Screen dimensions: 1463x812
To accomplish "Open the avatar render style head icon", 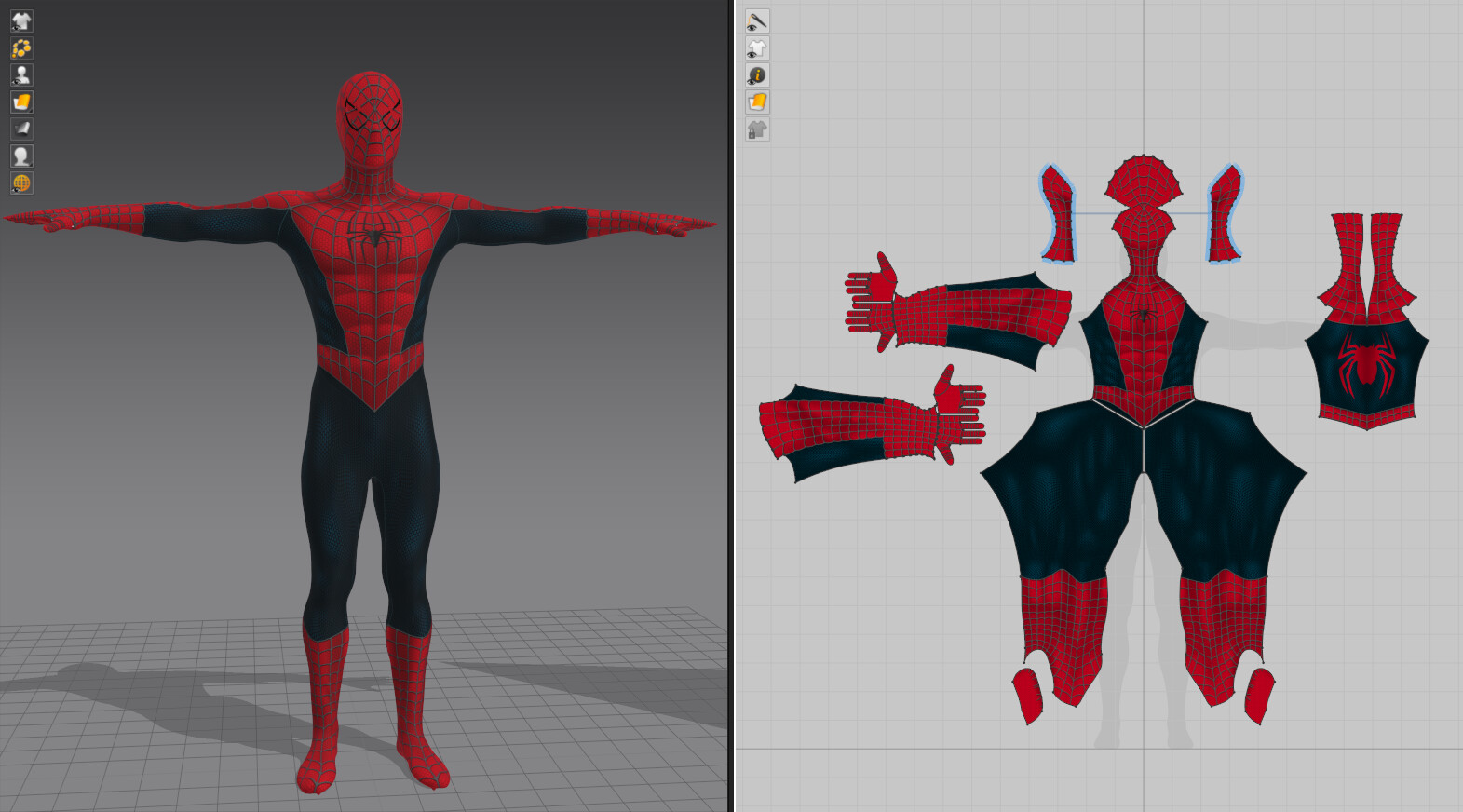I will pyautogui.click(x=21, y=156).
